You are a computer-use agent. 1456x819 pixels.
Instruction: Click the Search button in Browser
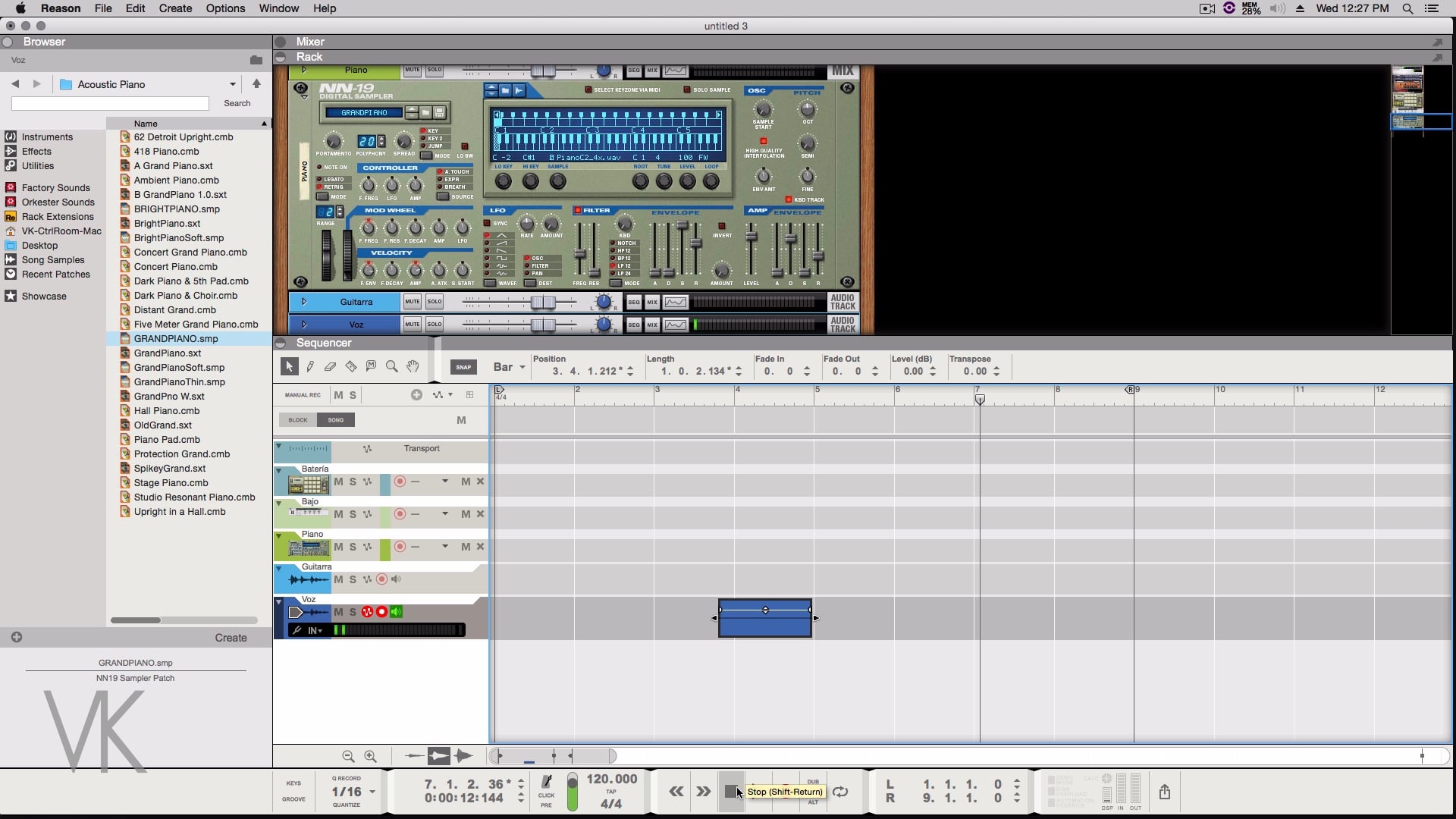pyautogui.click(x=237, y=103)
